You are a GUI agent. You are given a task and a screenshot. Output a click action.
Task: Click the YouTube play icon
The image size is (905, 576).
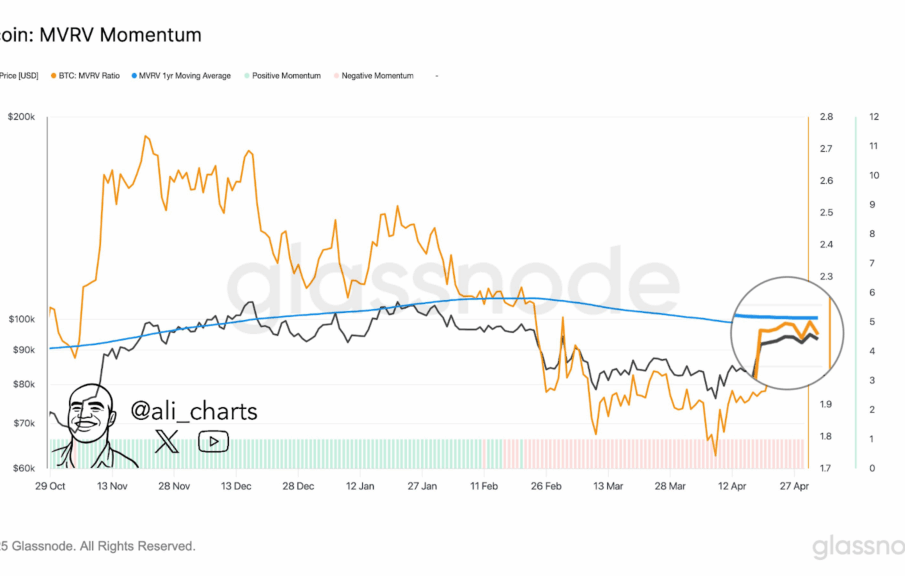(x=213, y=441)
